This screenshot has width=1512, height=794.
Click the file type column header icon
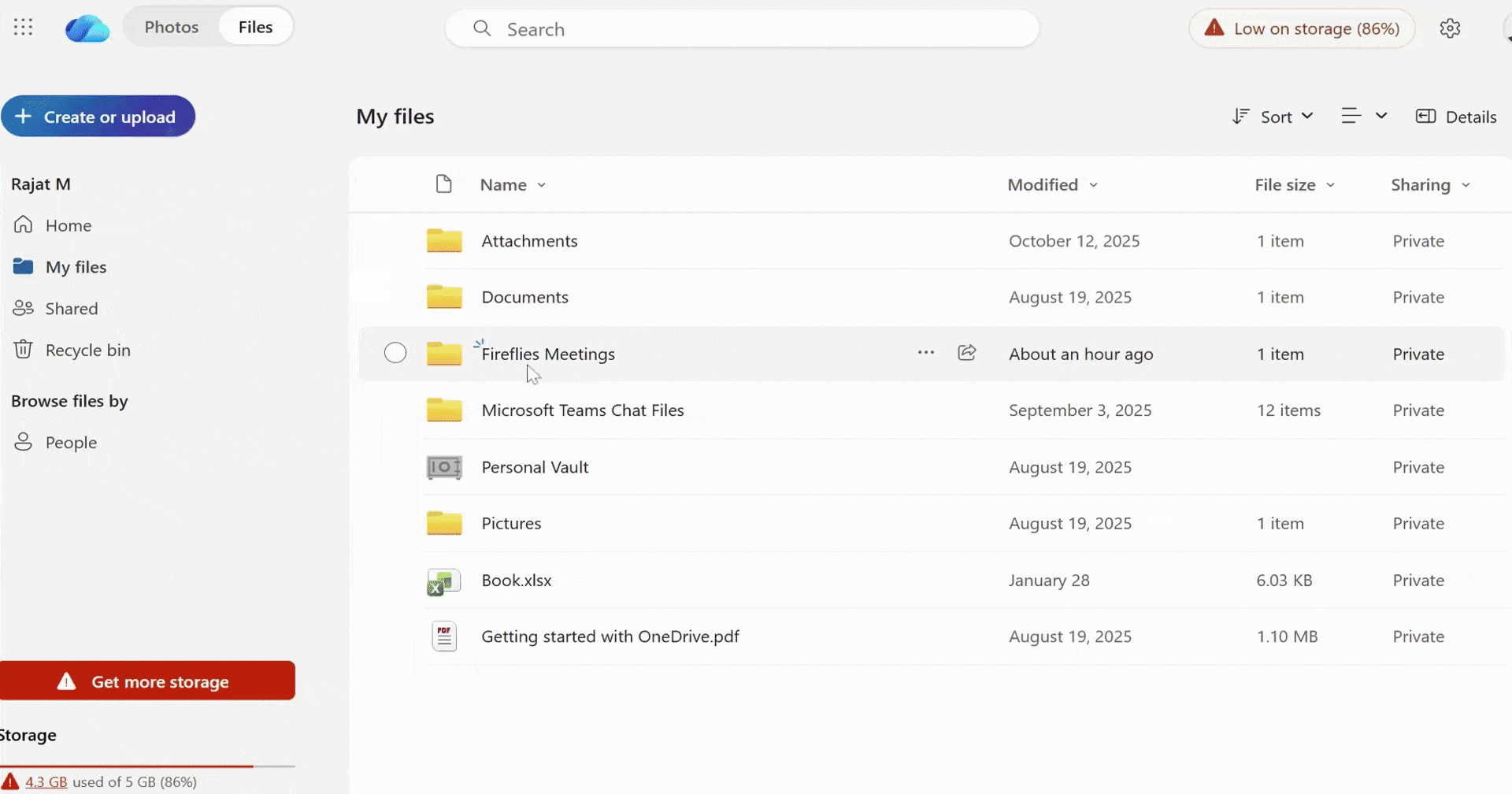pos(444,184)
